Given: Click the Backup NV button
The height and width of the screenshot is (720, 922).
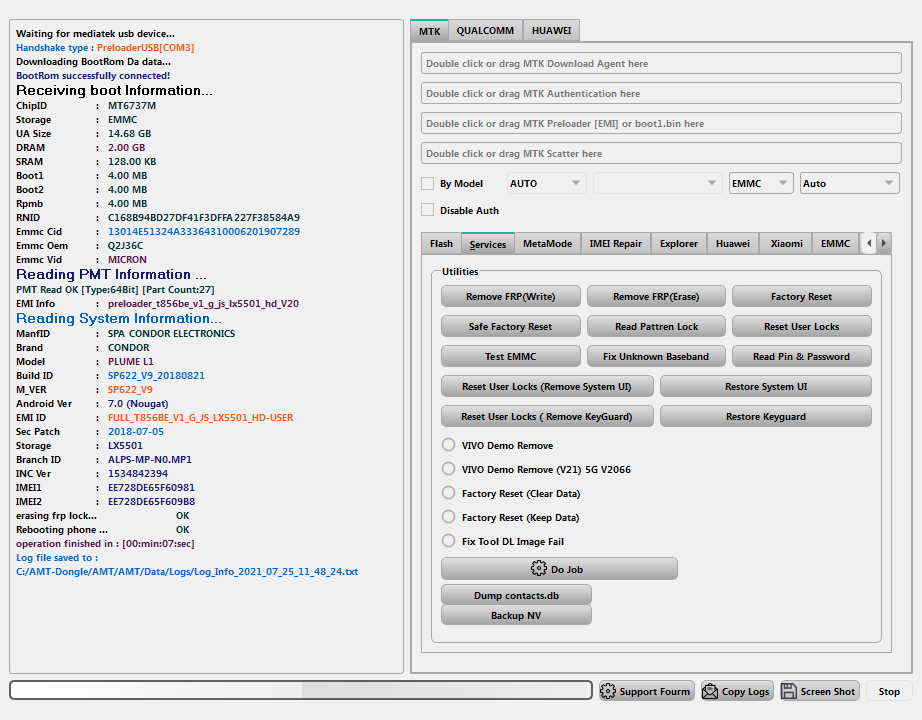Looking at the screenshot, I should tap(516, 615).
